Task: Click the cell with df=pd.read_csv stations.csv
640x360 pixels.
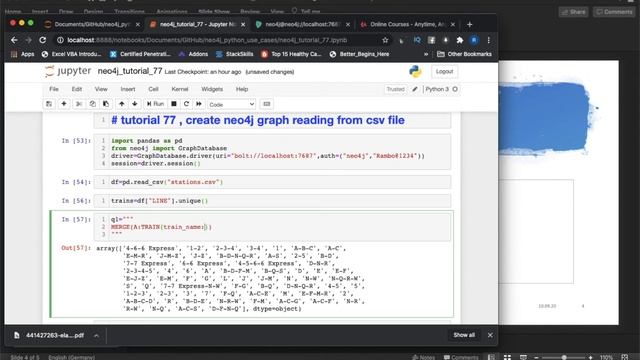Action: point(272,182)
